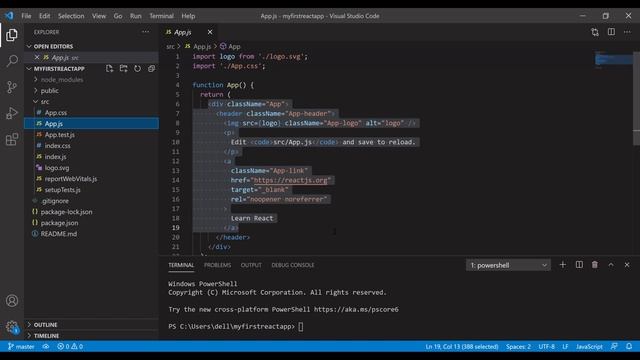The height and width of the screenshot is (360, 640).
Task: Open the Extensions view
Action: tap(12, 139)
